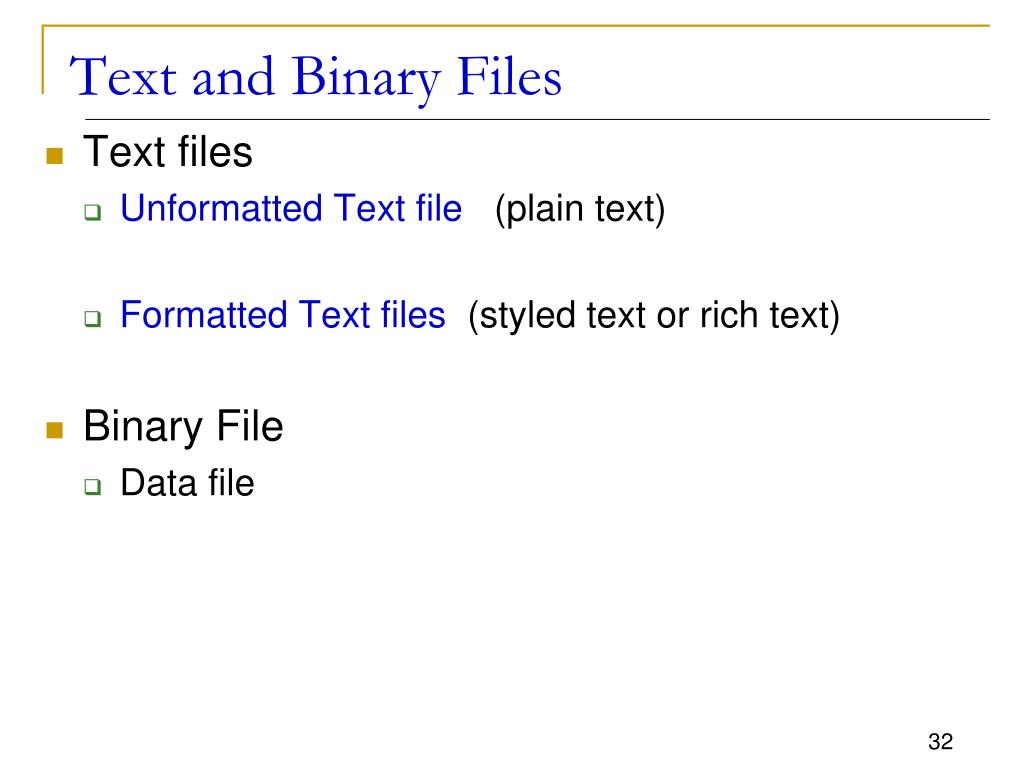Click the "Text files" heading
The image size is (1024, 768).
click(x=168, y=152)
